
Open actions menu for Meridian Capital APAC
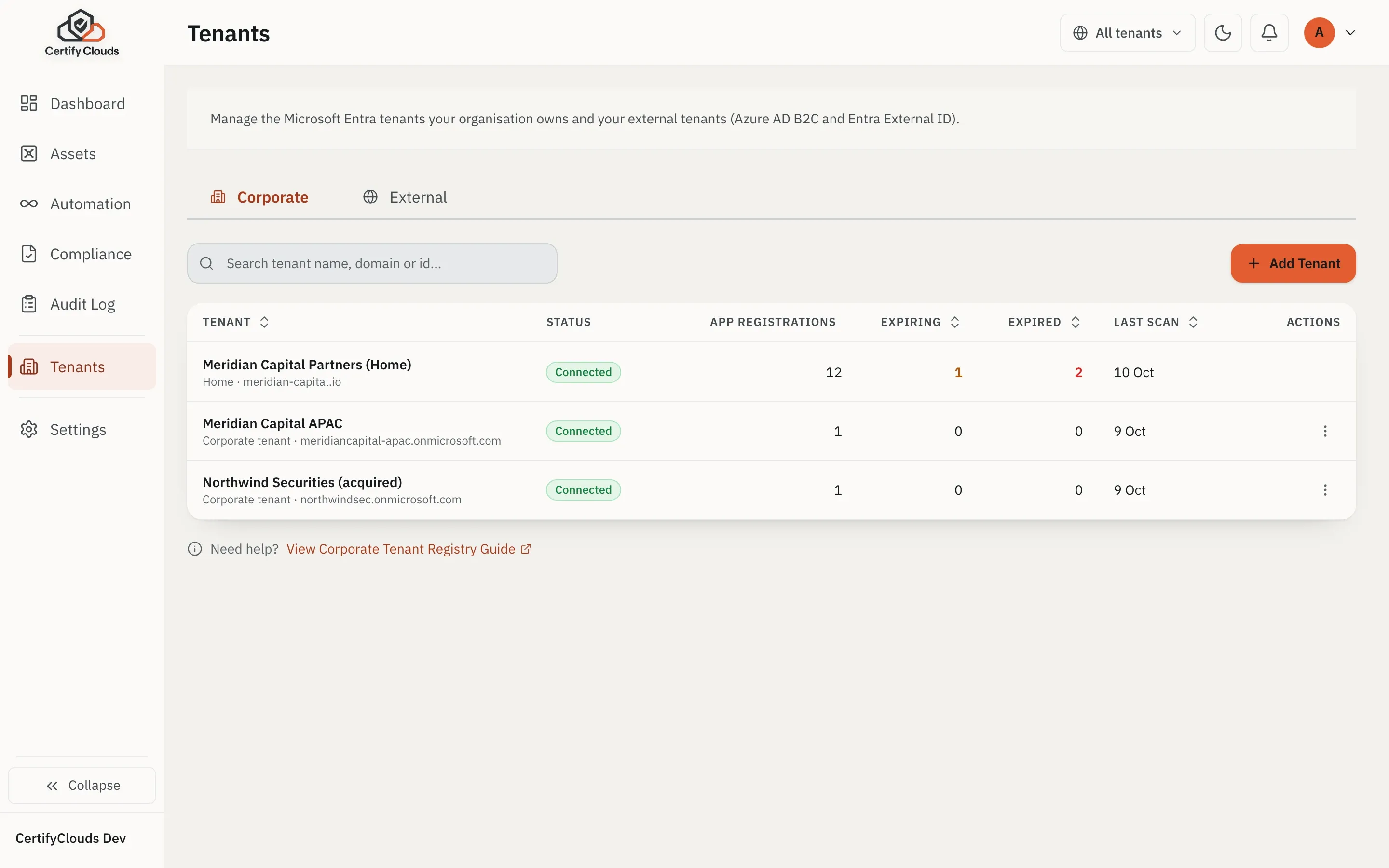(x=1325, y=431)
